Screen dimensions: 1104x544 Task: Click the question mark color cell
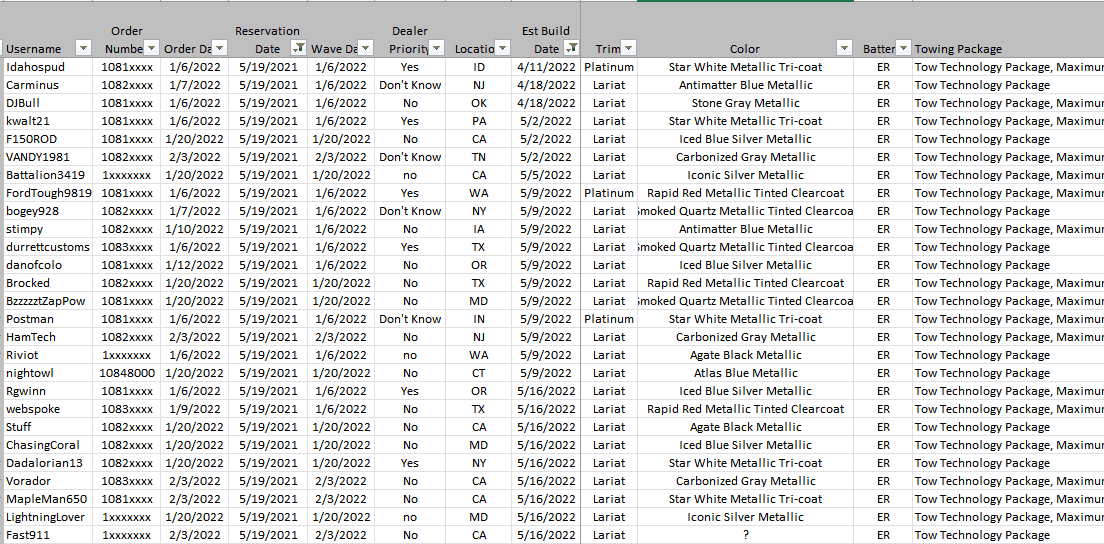click(745, 535)
